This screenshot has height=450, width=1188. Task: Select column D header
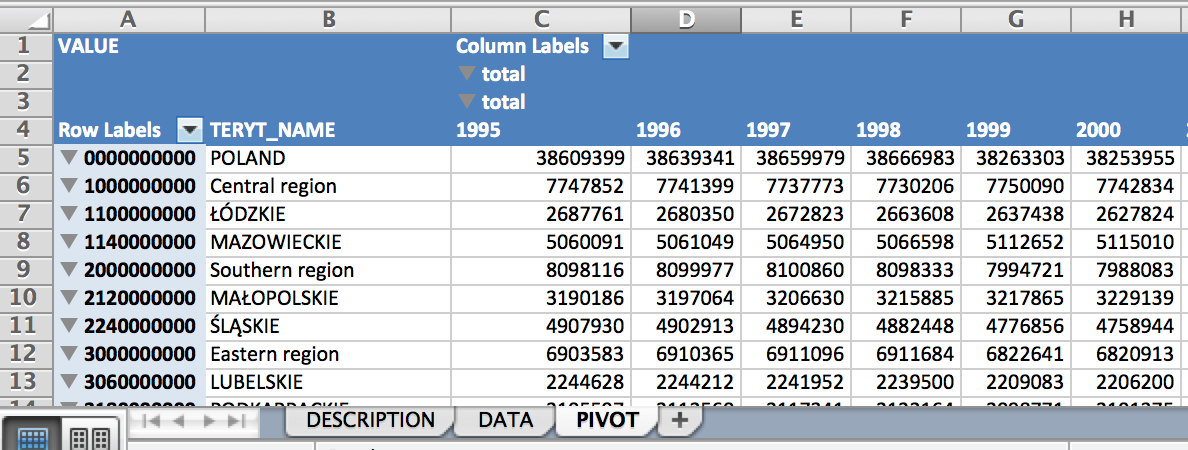[685, 19]
